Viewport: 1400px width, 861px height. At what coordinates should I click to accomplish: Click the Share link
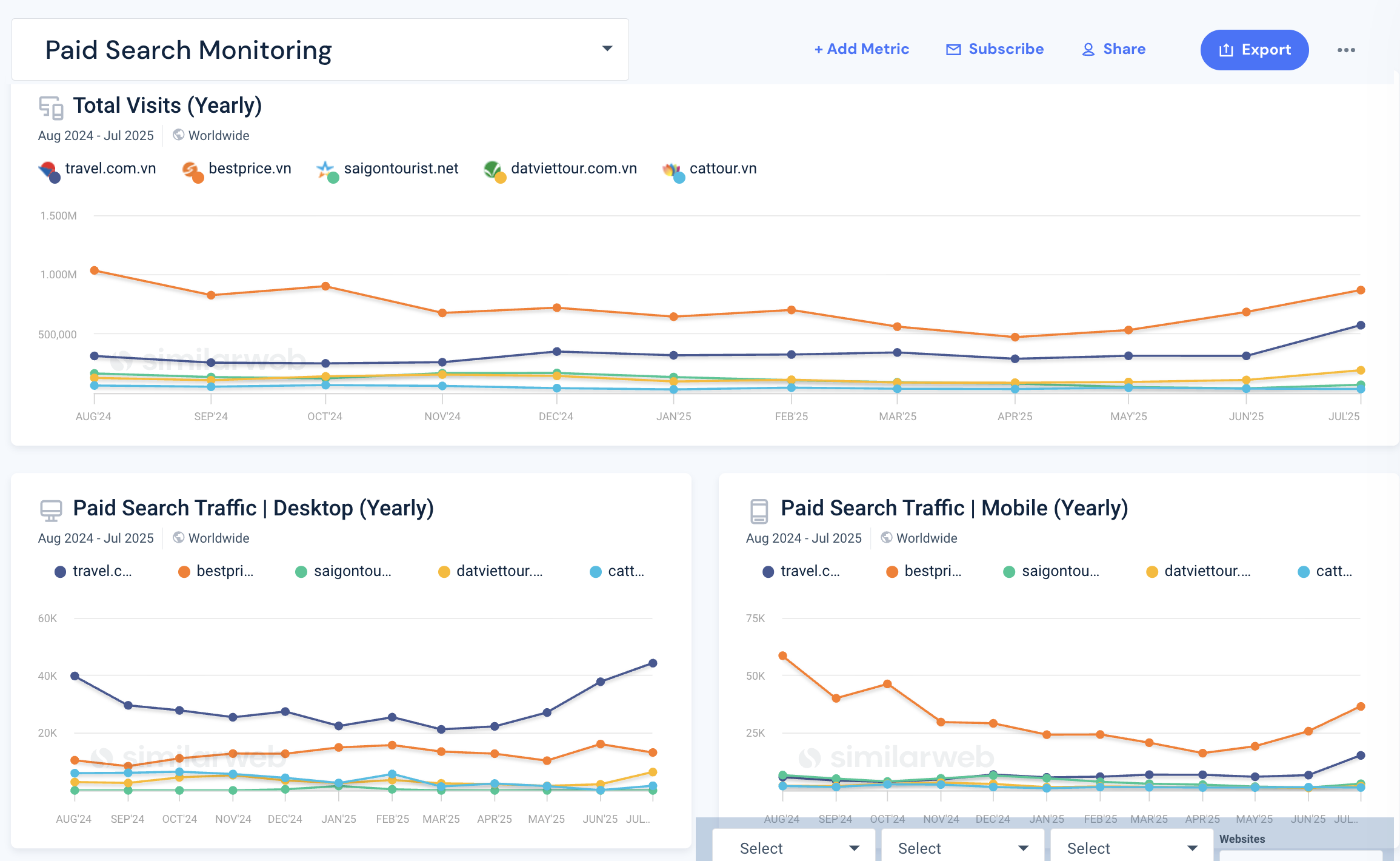pyautogui.click(x=1114, y=49)
